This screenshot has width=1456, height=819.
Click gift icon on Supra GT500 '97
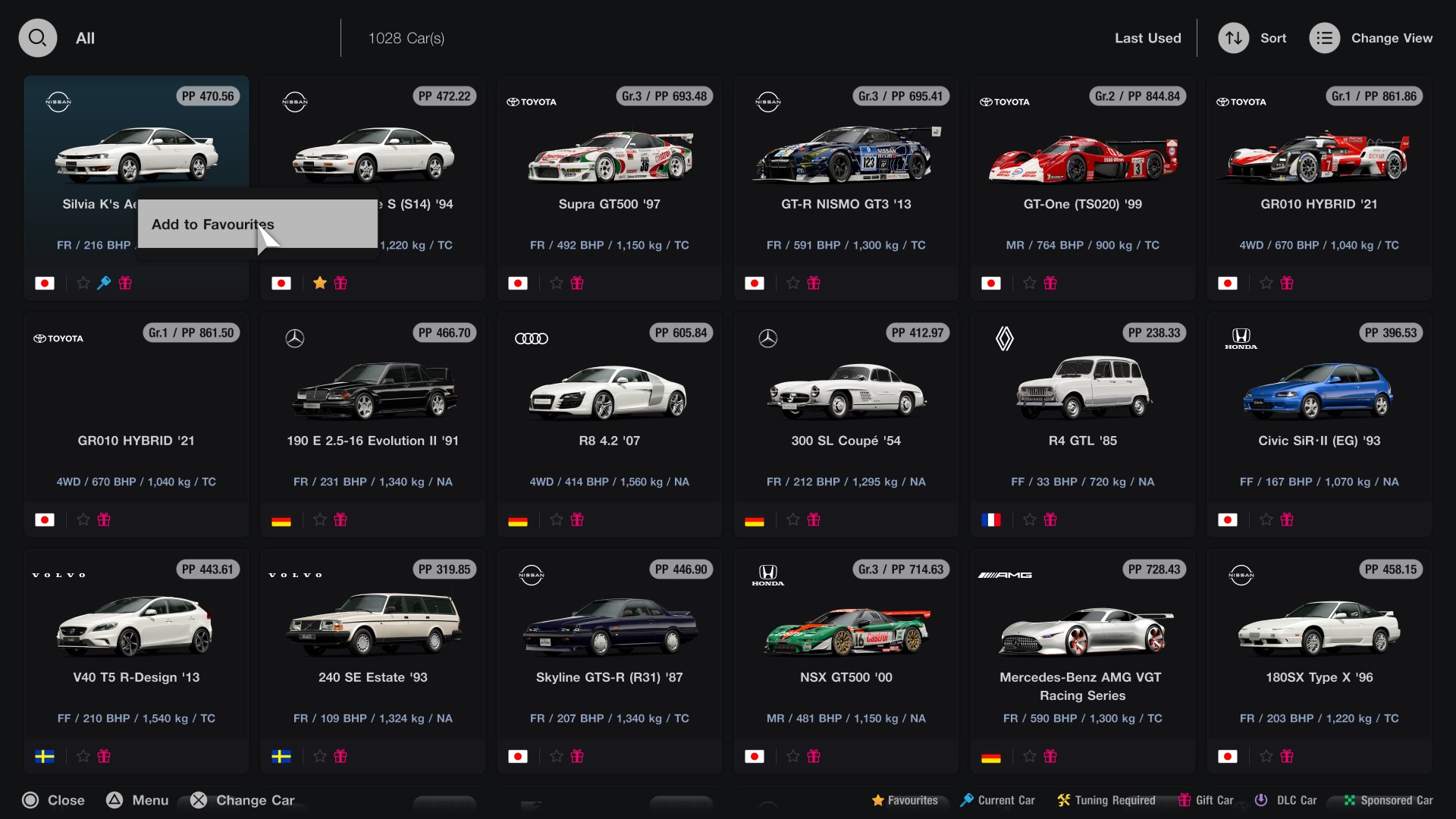pos(577,283)
